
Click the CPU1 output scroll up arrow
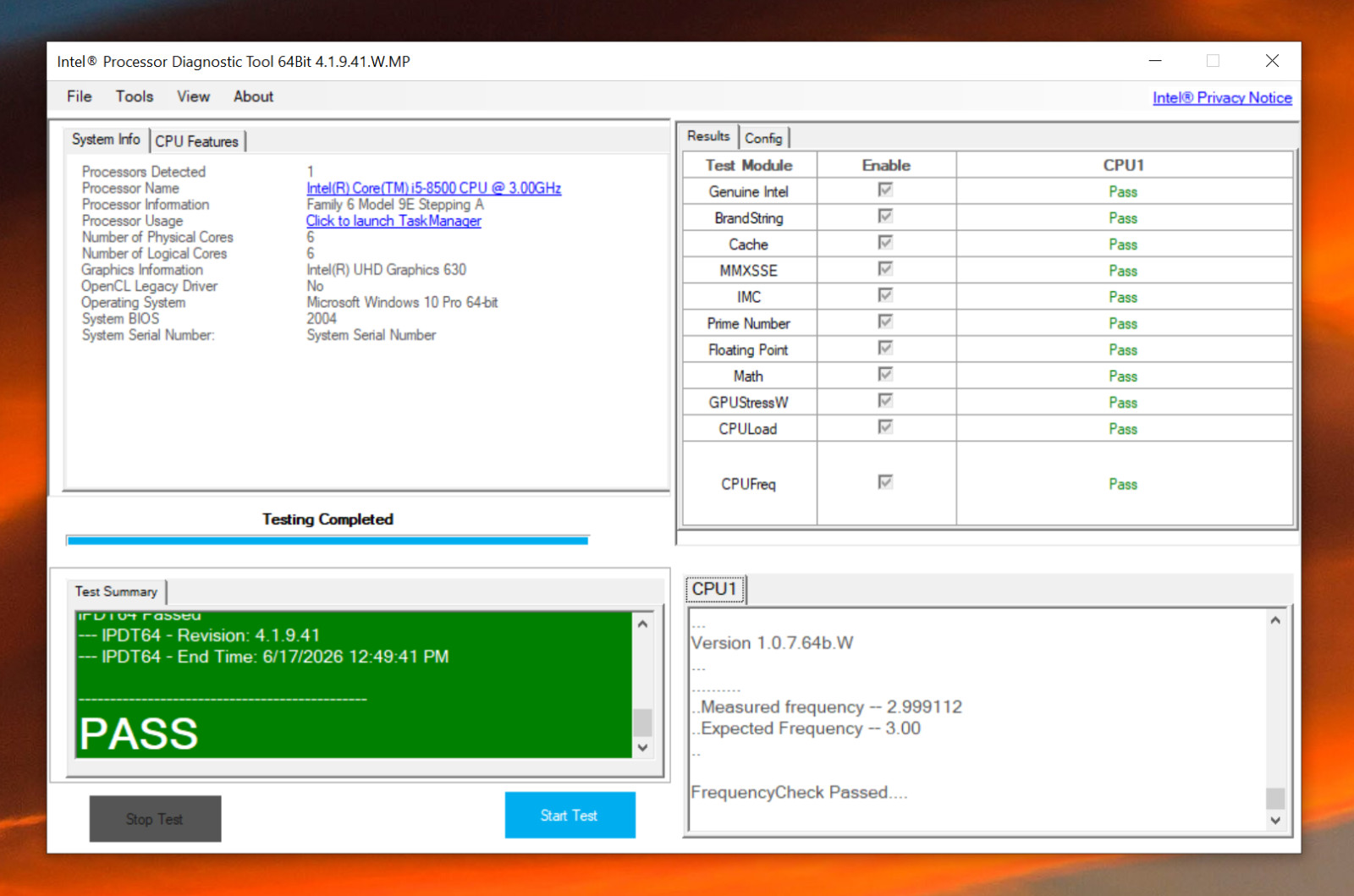tap(1275, 620)
